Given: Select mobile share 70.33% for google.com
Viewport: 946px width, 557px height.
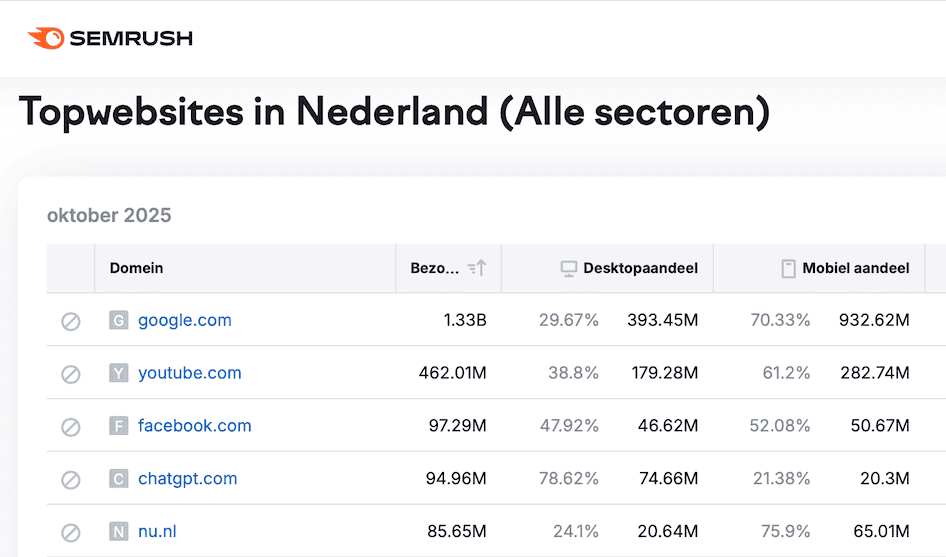Looking at the screenshot, I should (x=780, y=320).
